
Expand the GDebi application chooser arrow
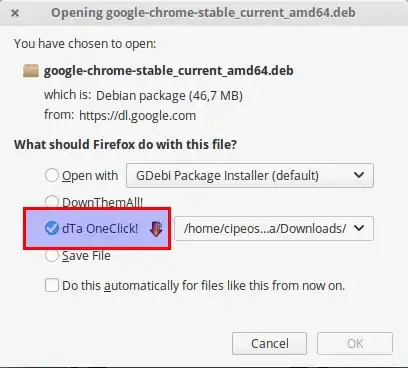359,175
